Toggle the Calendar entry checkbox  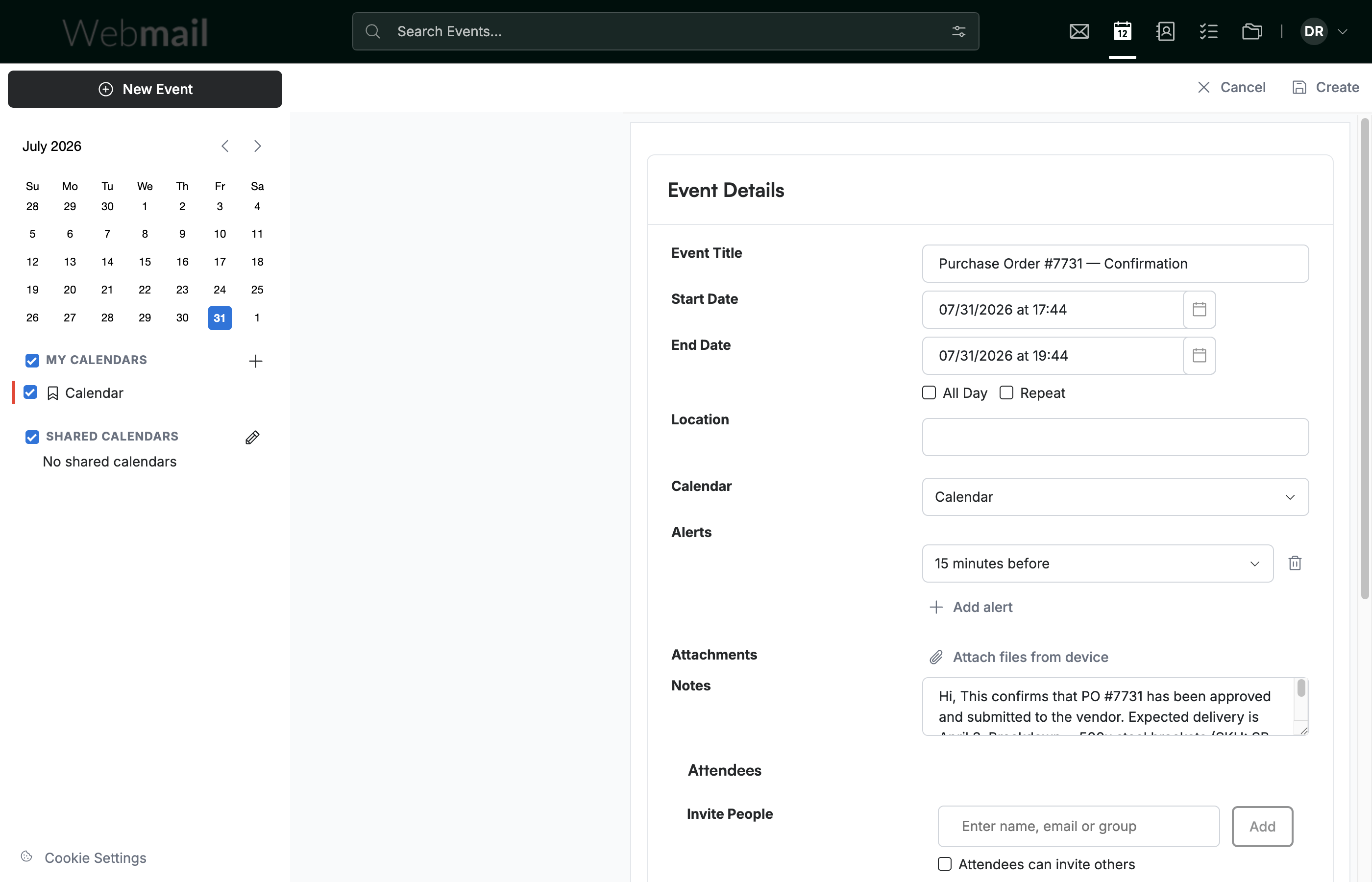(30, 392)
